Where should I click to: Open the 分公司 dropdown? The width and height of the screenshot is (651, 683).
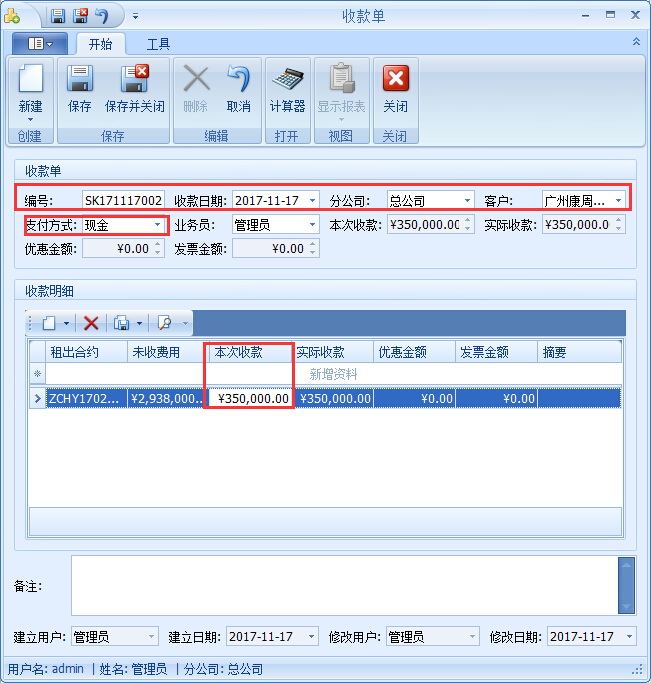tap(467, 200)
